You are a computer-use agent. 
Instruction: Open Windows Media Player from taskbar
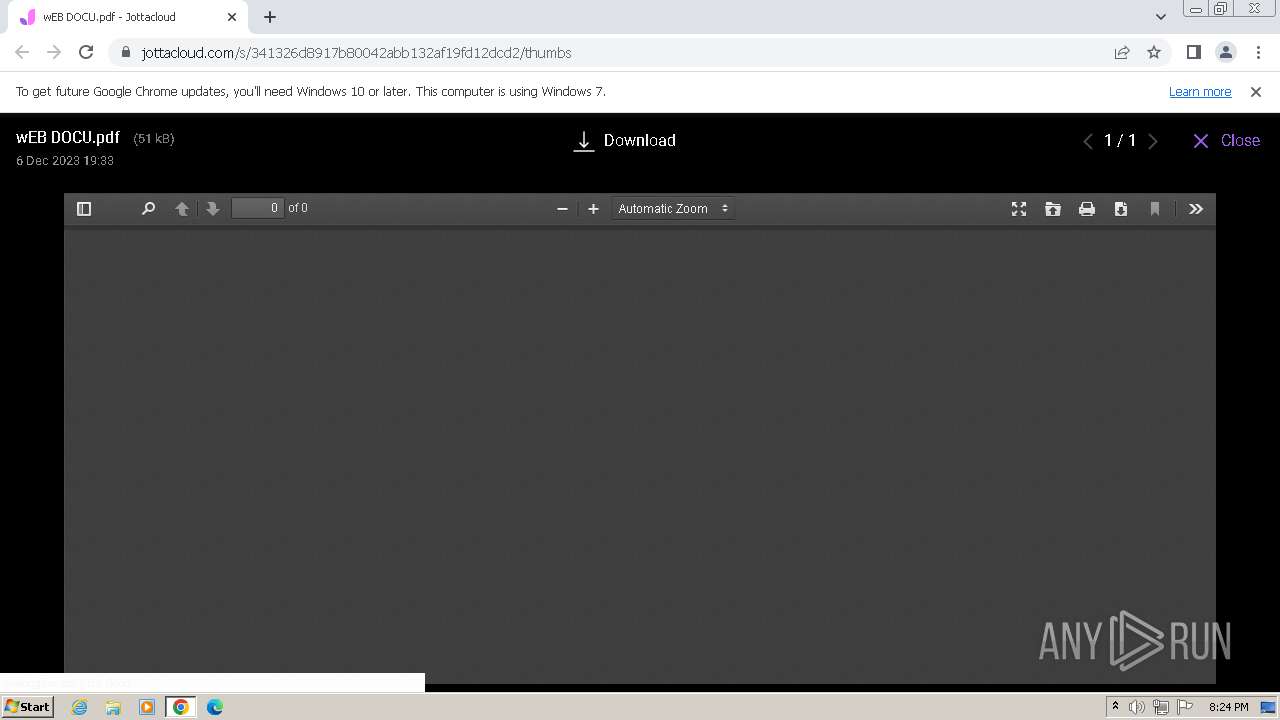[147, 707]
